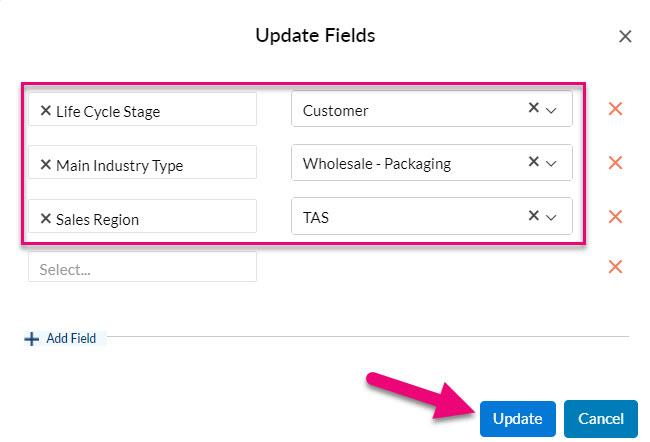Clear the Wholesale - Packaging value
This screenshot has height=442, width=650.
pyautogui.click(x=534, y=161)
